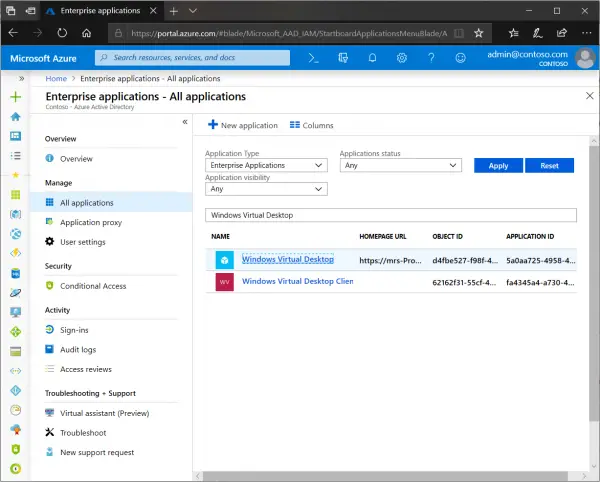Open the Azure Active Directory diamond icon

tap(16, 391)
